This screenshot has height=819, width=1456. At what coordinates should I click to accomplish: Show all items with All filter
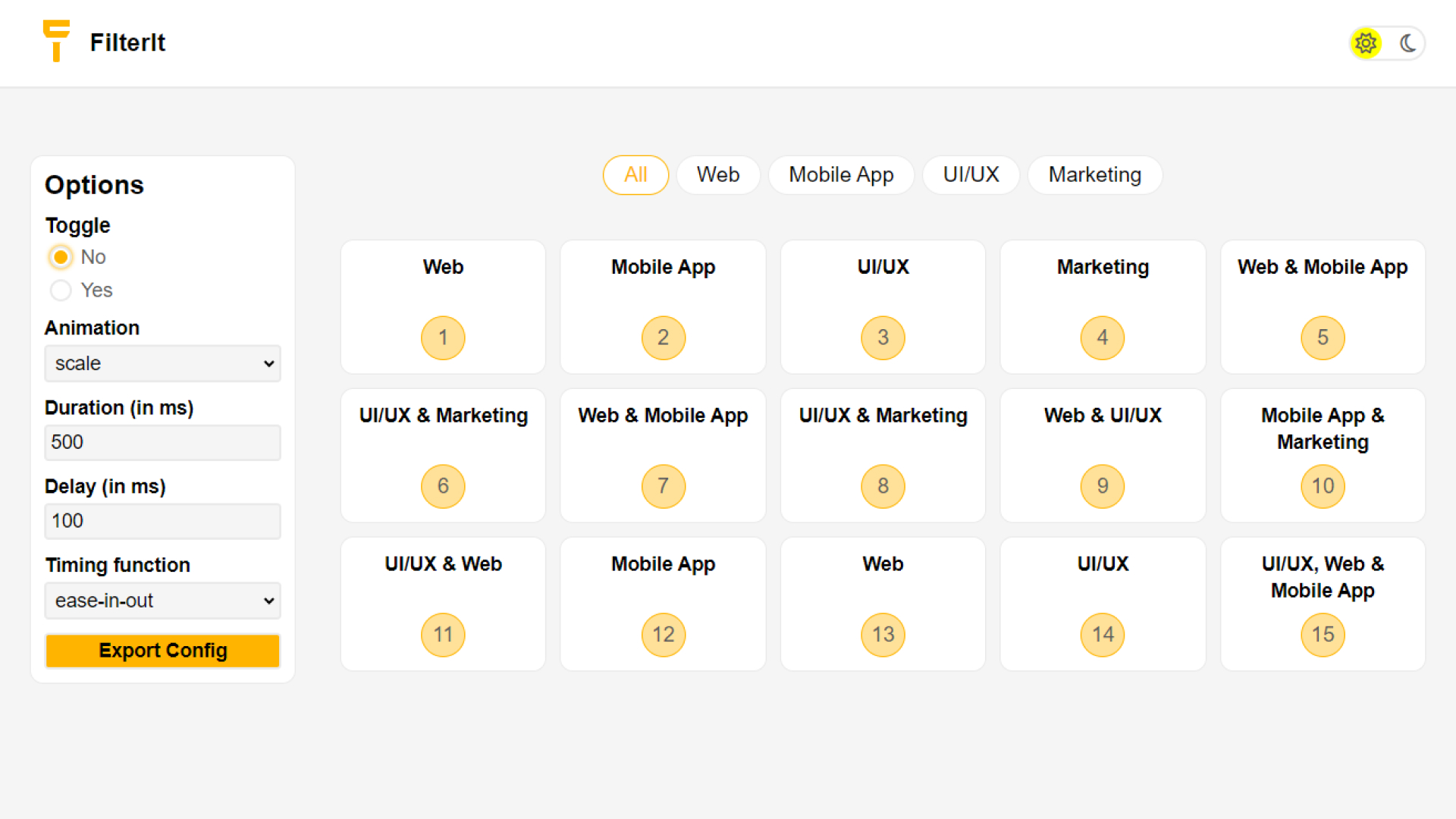(x=635, y=175)
